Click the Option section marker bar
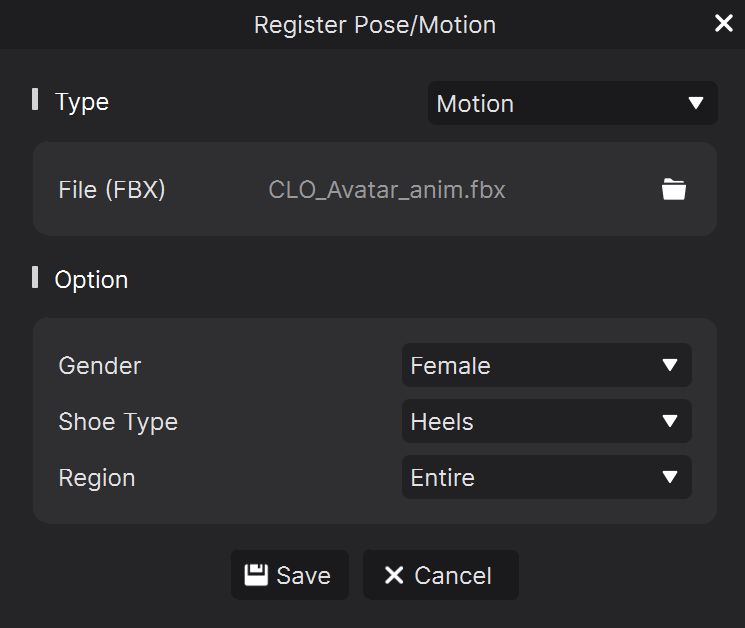Image resolution: width=745 pixels, height=628 pixels. point(35,277)
